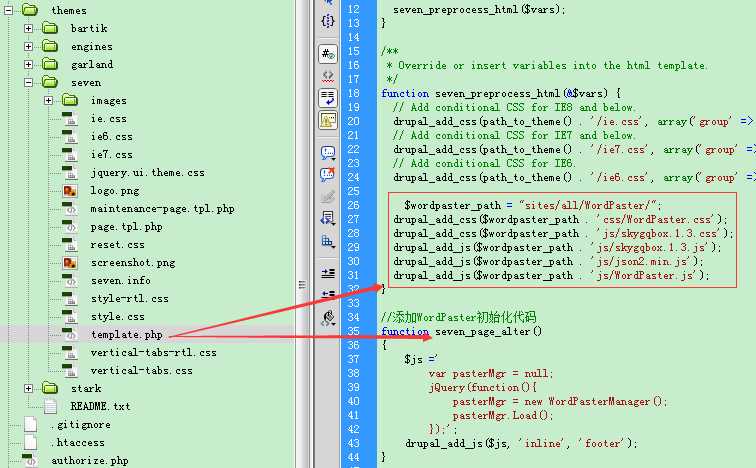Open the Apply Comment speech-bubble icon
Screen dimensions: 756x468
point(328,153)
